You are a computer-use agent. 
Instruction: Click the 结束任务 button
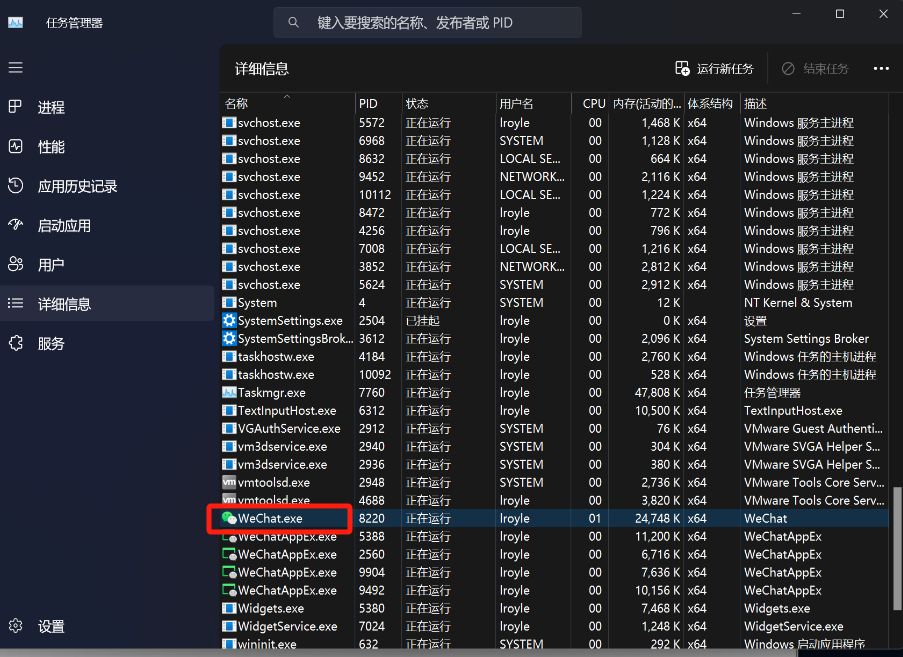pos(815,69)
